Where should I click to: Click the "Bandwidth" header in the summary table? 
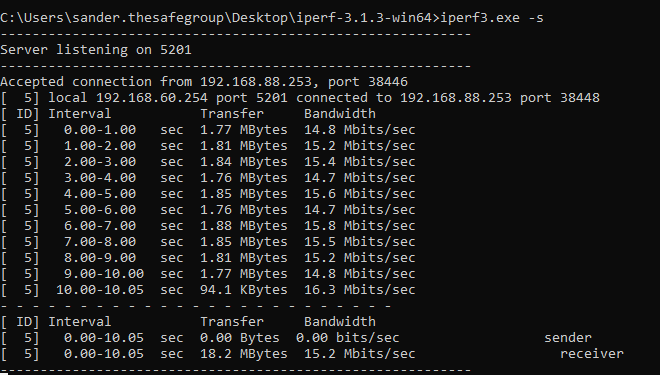click(340, 322)
